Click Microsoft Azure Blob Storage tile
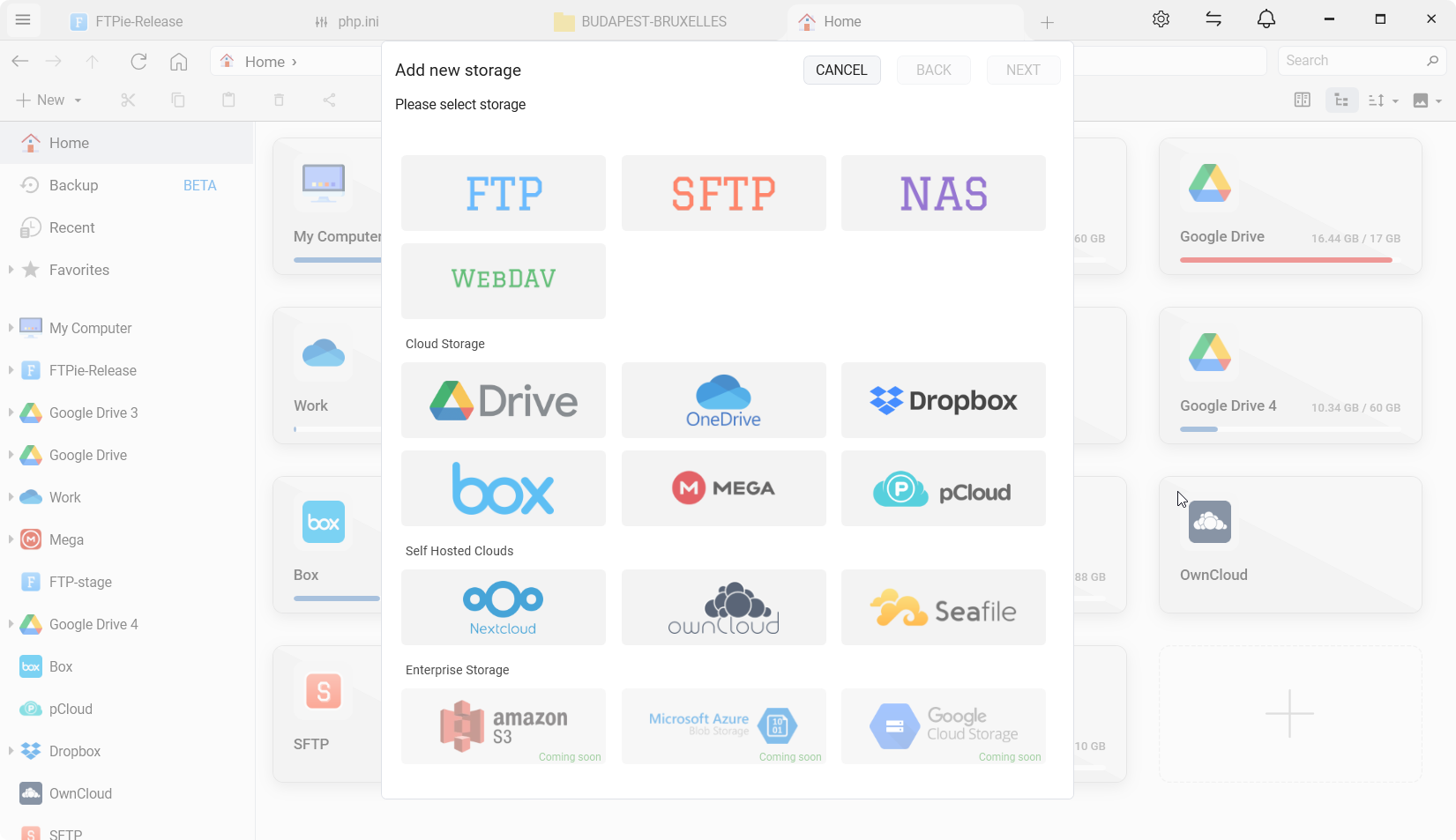 click(x=724, y=726)
